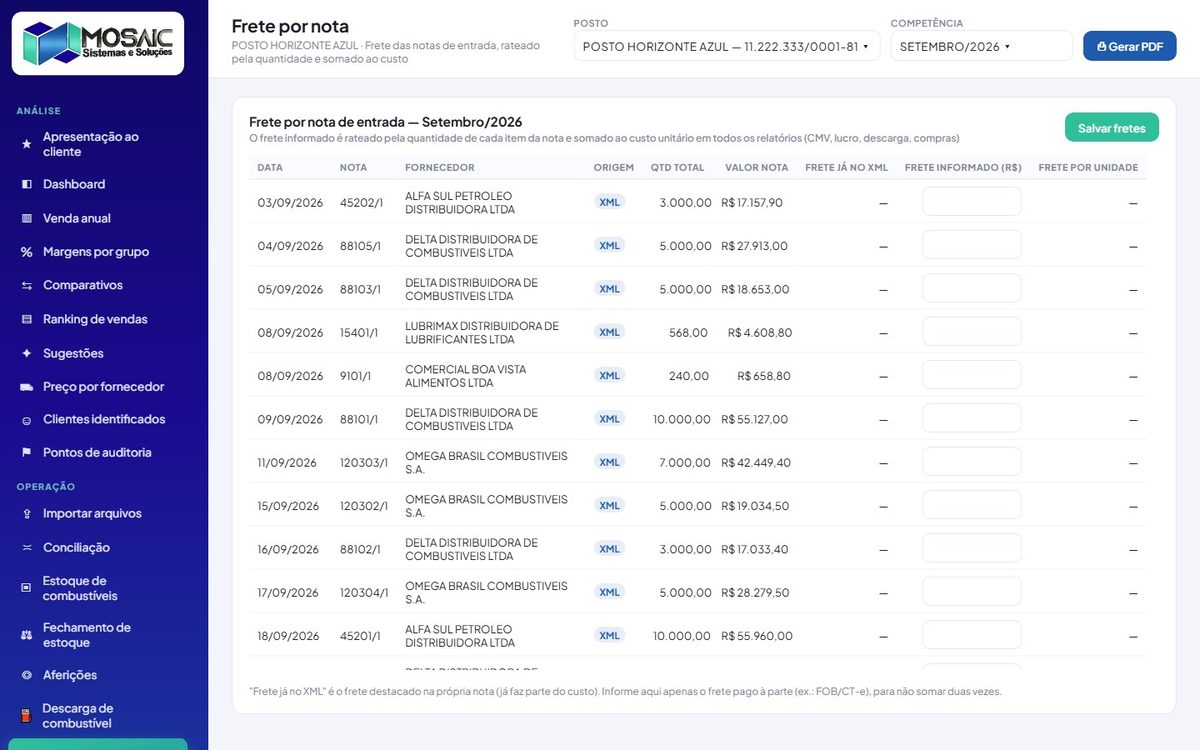Click value R$ 55.960,00
The width and height of the screenshot is (1200, 750).
(x=757, y=636)
